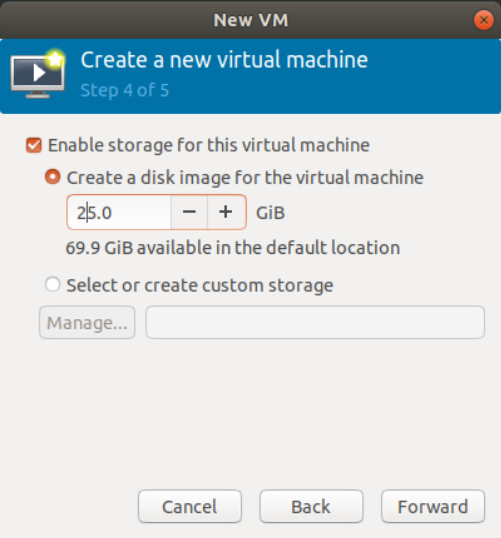Click the New VM title bar
This screenshot has height=538, width=501.
(250, 20)
